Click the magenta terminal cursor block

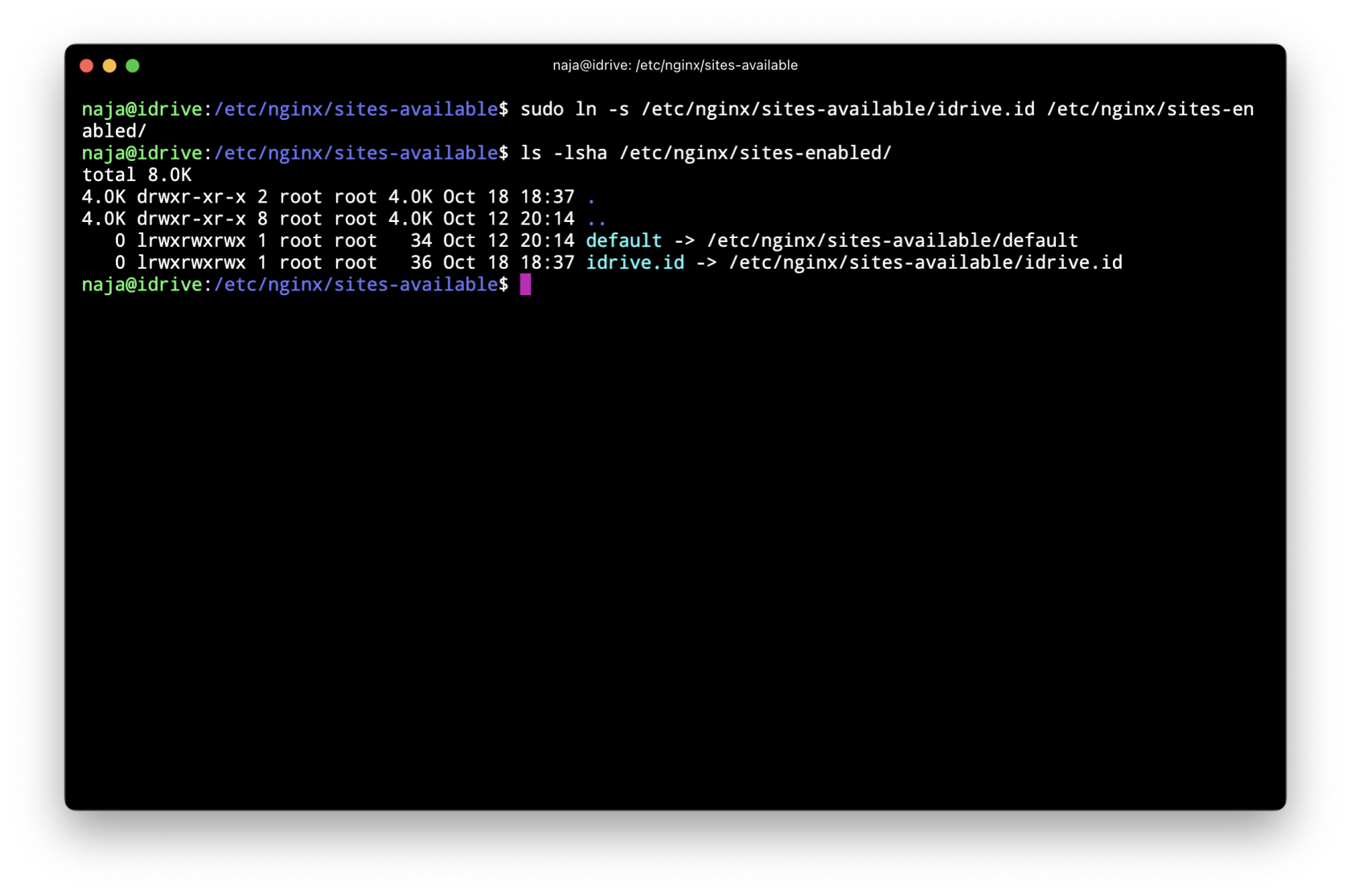point(525,284)
